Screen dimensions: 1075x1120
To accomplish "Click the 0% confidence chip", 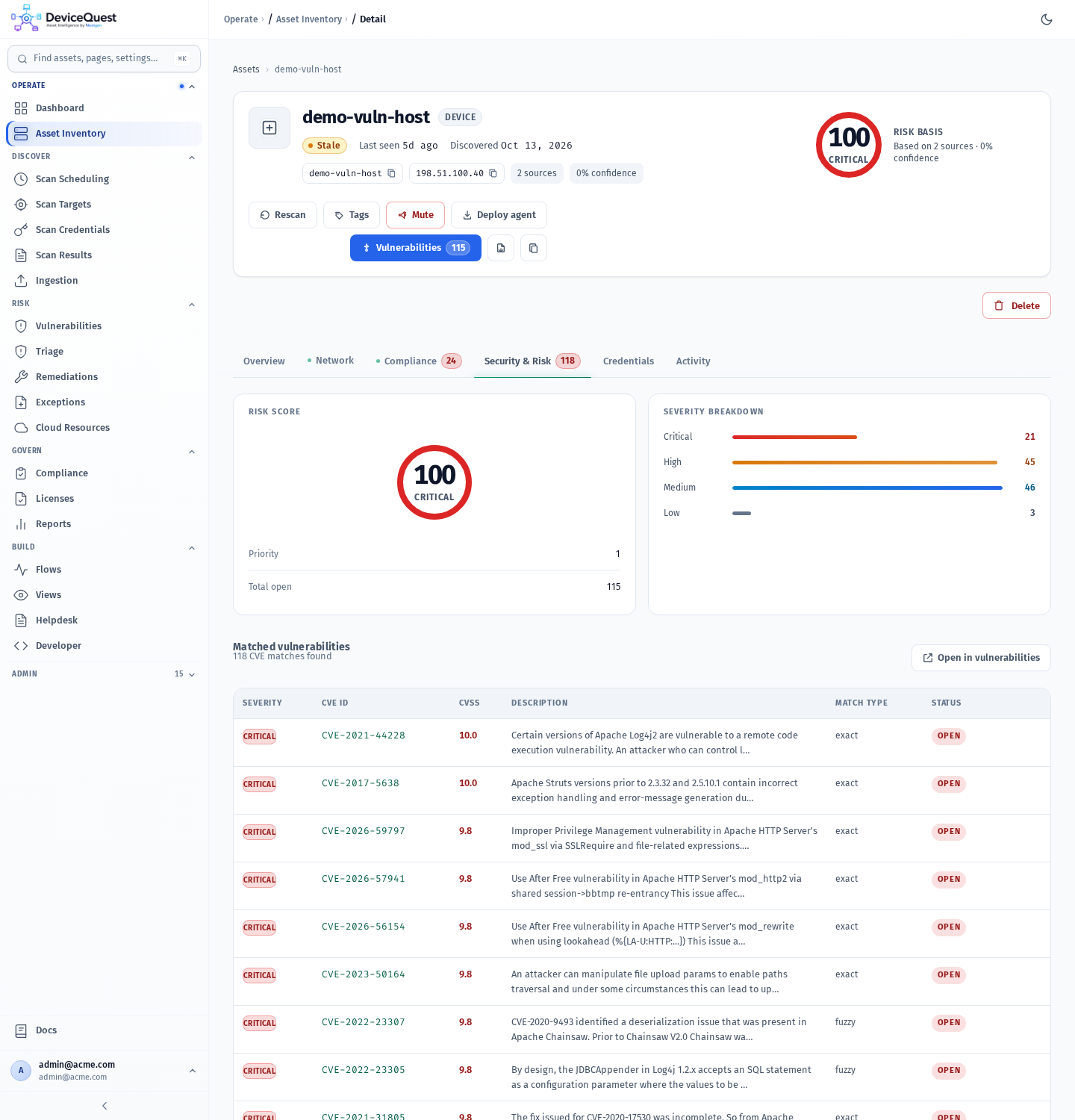I will (606, 173).
